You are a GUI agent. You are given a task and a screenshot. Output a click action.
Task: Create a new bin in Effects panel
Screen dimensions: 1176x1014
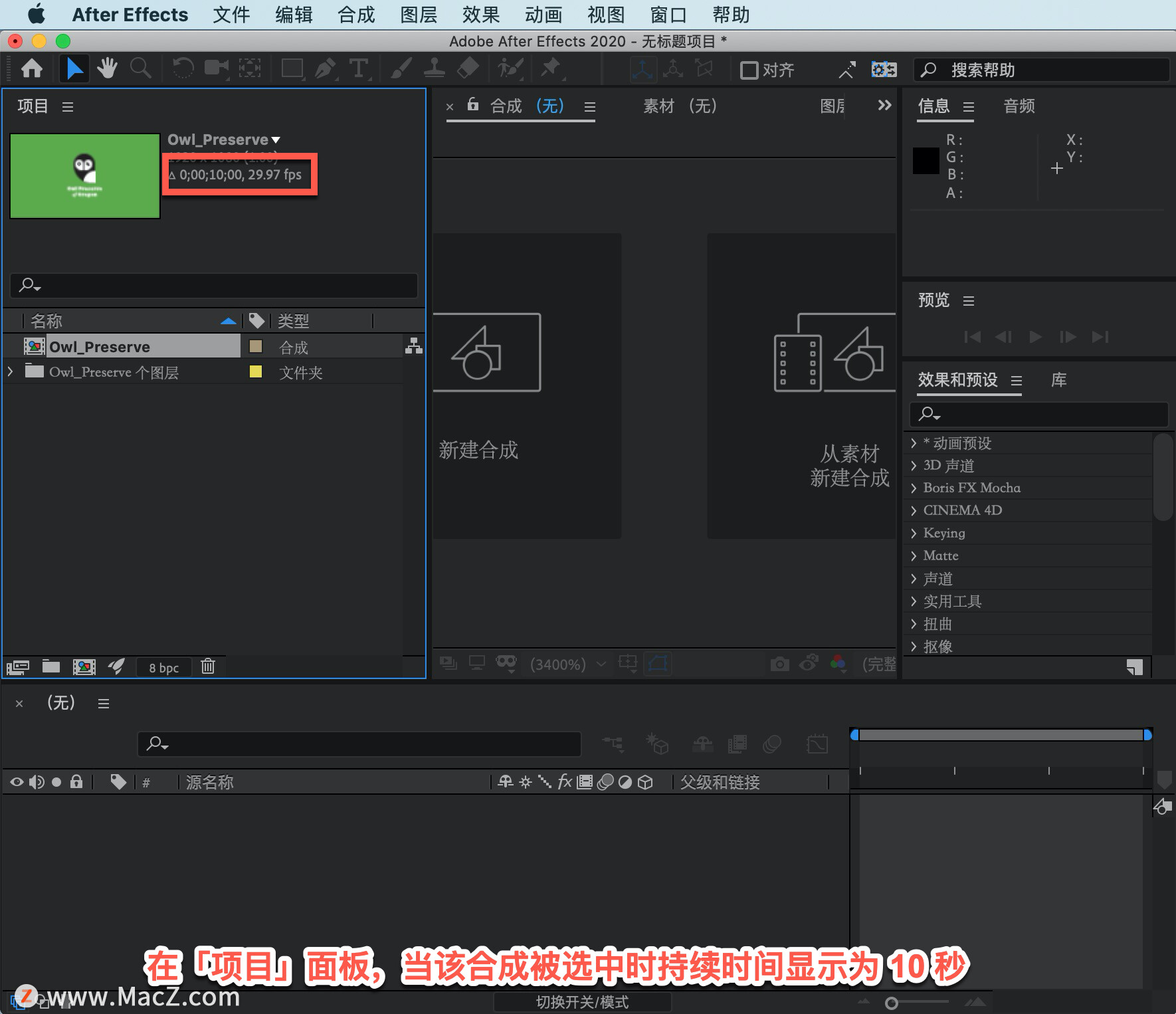[1135, 667]
